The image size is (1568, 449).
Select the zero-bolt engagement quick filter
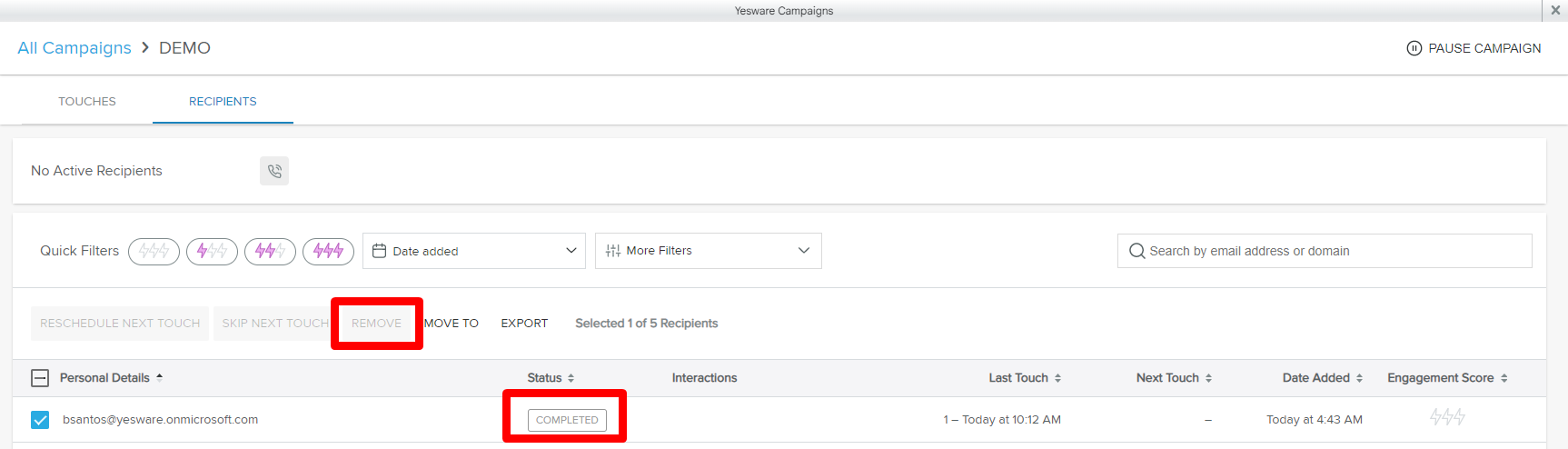(x=154, y=251)
